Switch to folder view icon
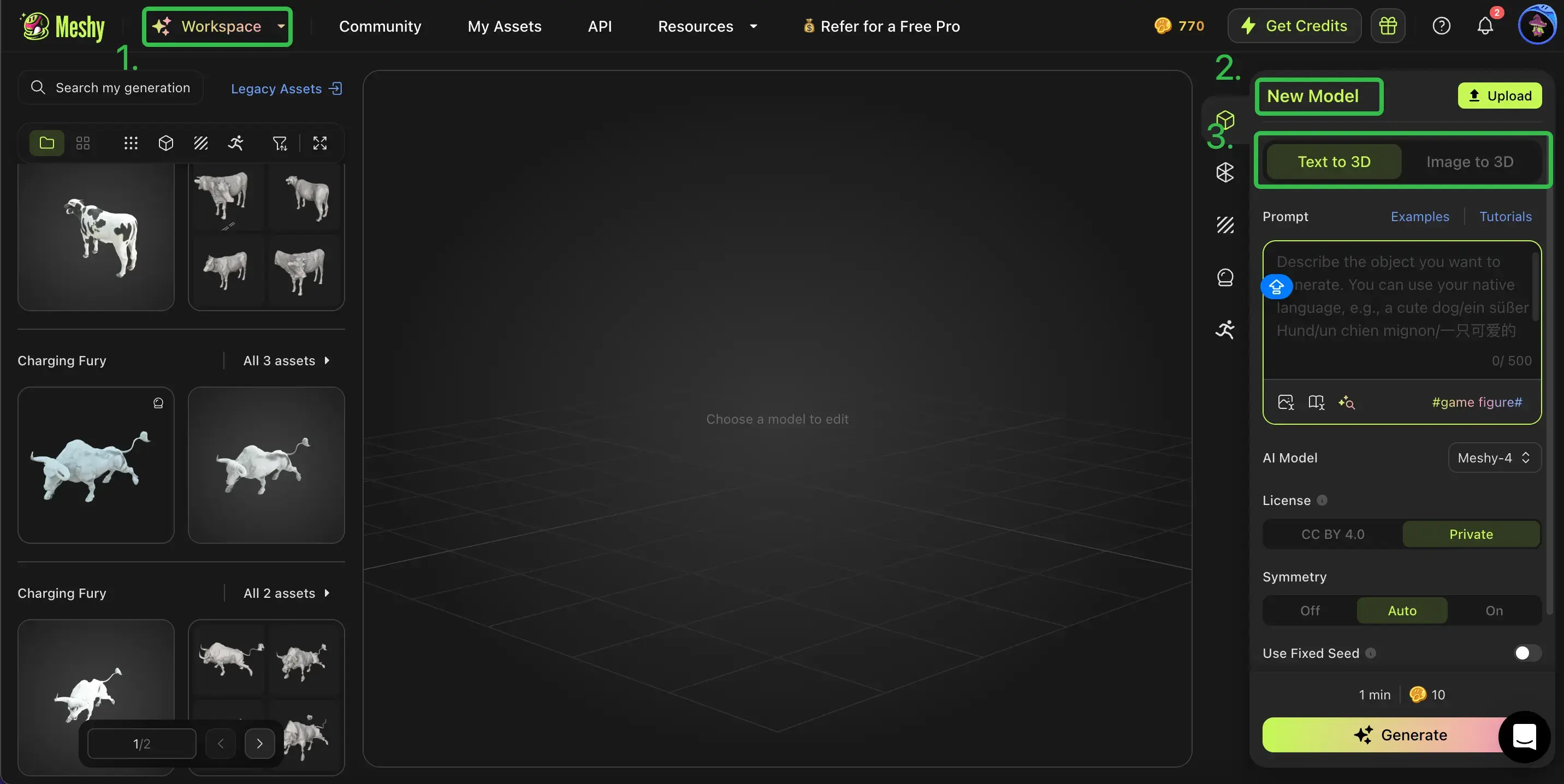Viewport: 1564px width, 784px height. pos(47,143)
